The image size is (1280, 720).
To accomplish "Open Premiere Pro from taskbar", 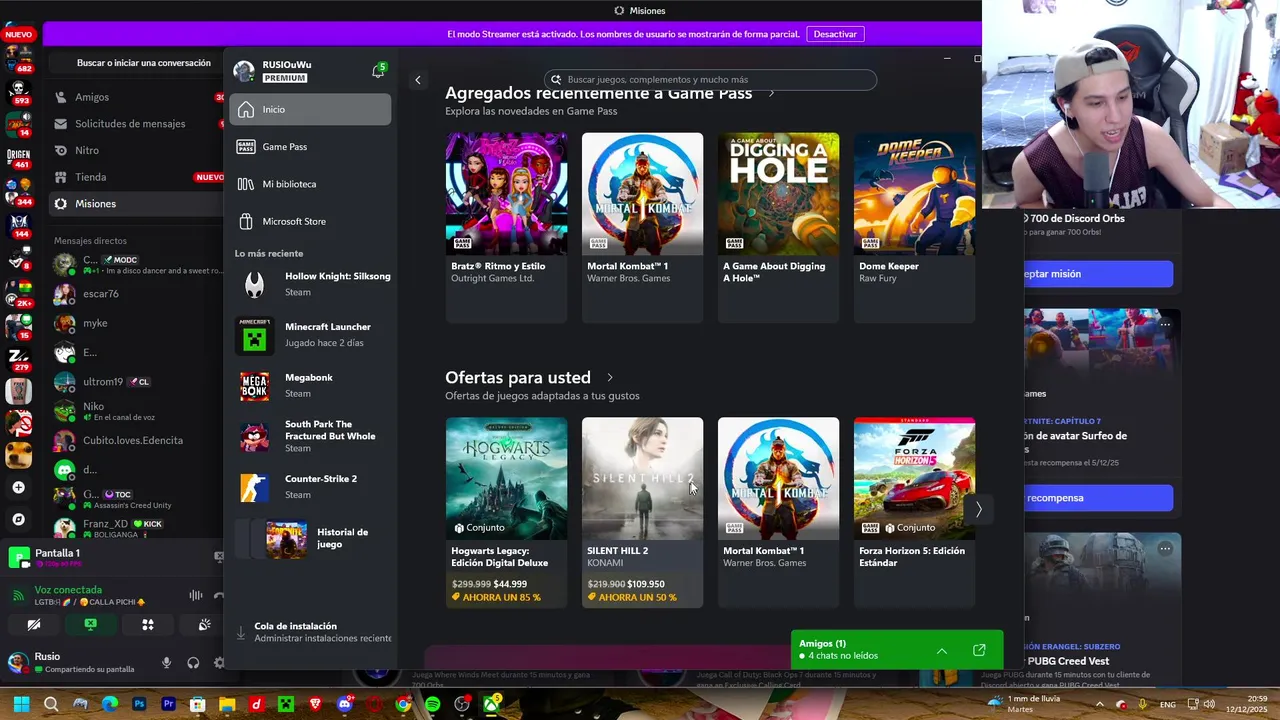I will pos(168,705).
